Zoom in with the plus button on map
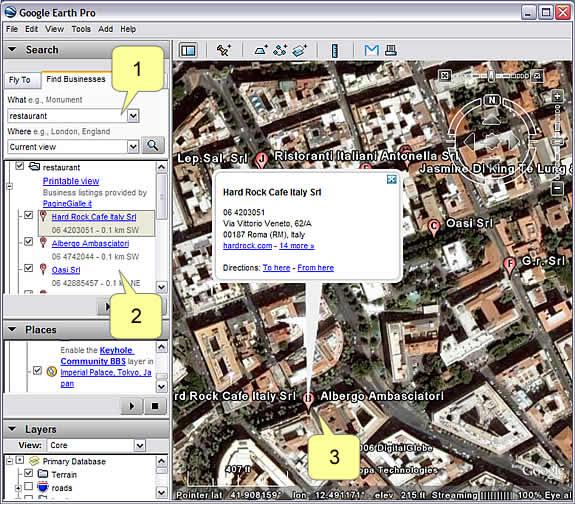The height and width of the screenshot is (505, 575). pos(557,96)
